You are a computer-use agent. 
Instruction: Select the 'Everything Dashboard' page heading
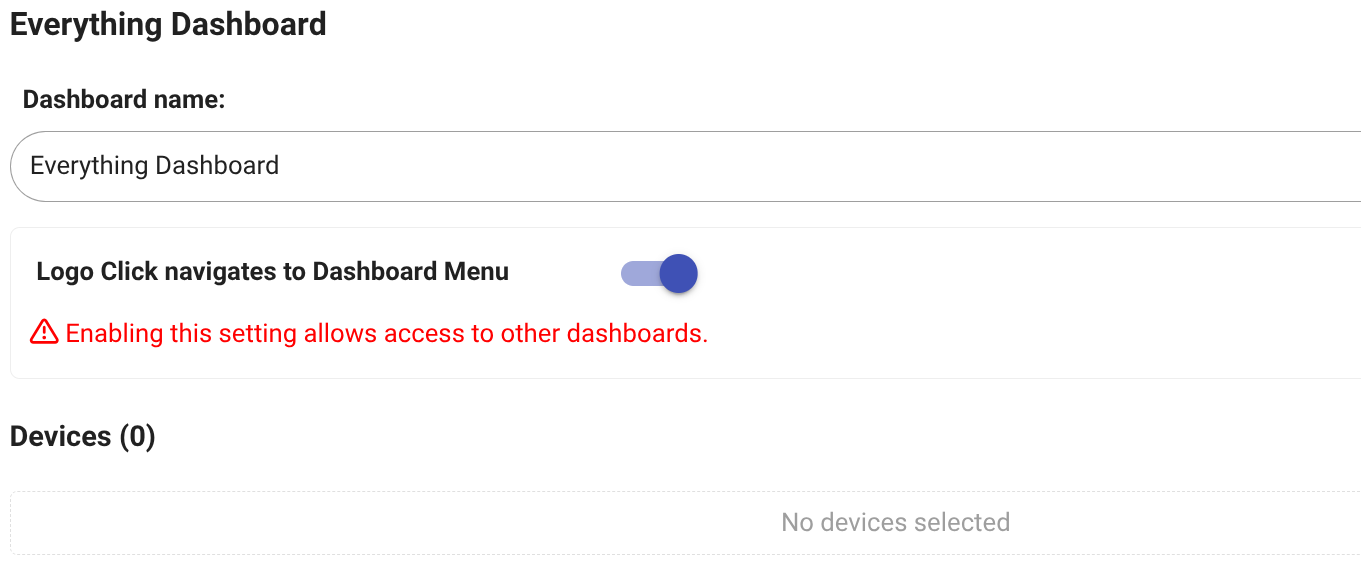[x=168, y=24]
